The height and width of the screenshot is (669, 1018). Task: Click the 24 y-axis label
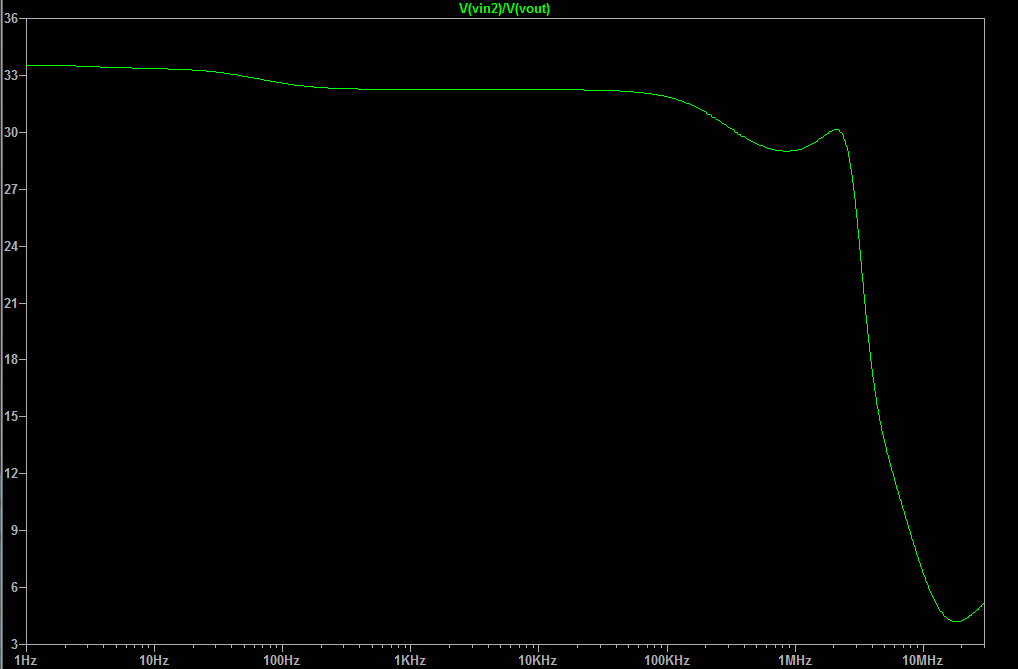click(10, 247)
